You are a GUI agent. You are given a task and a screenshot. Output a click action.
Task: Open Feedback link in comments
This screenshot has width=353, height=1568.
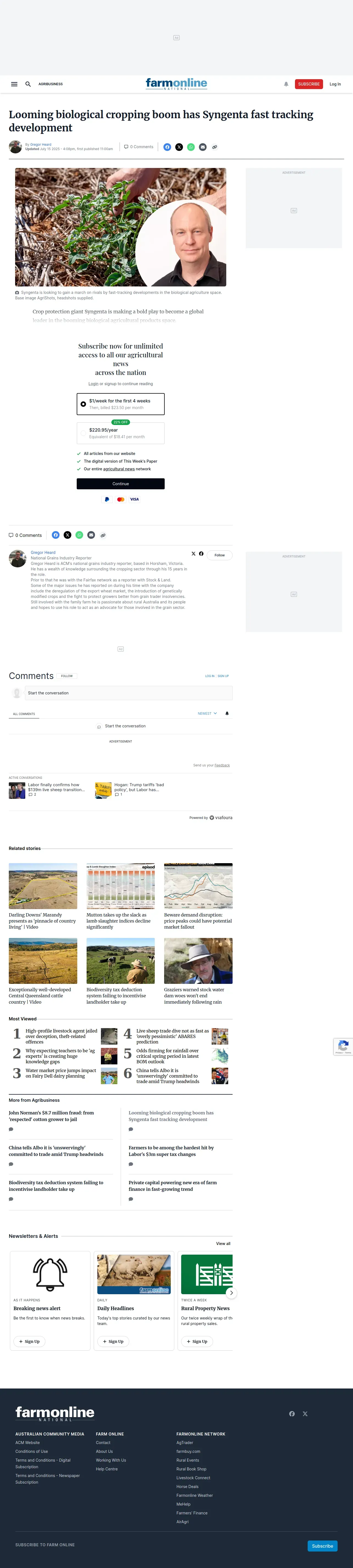click(222, 765)
